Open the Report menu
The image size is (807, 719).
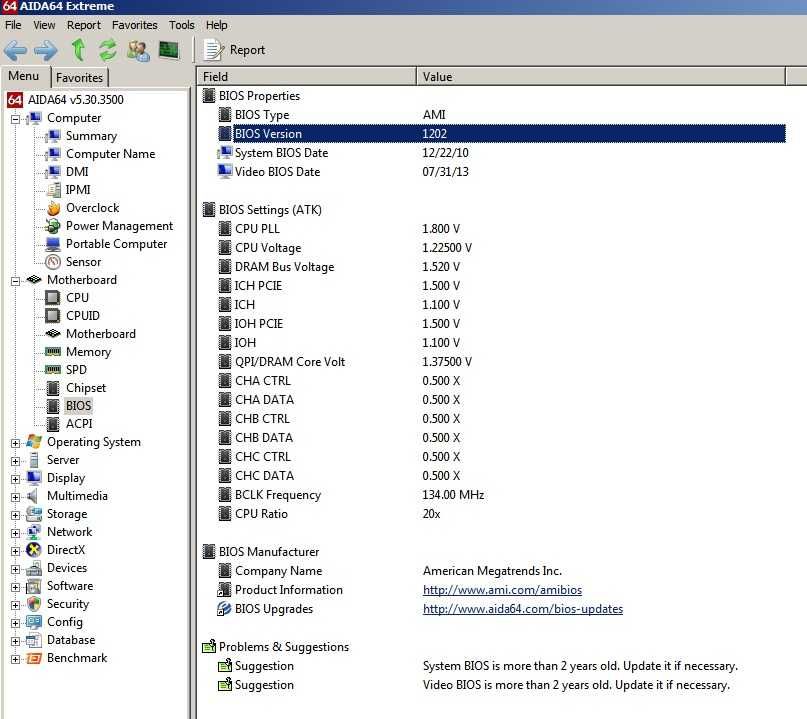point(84,25)
